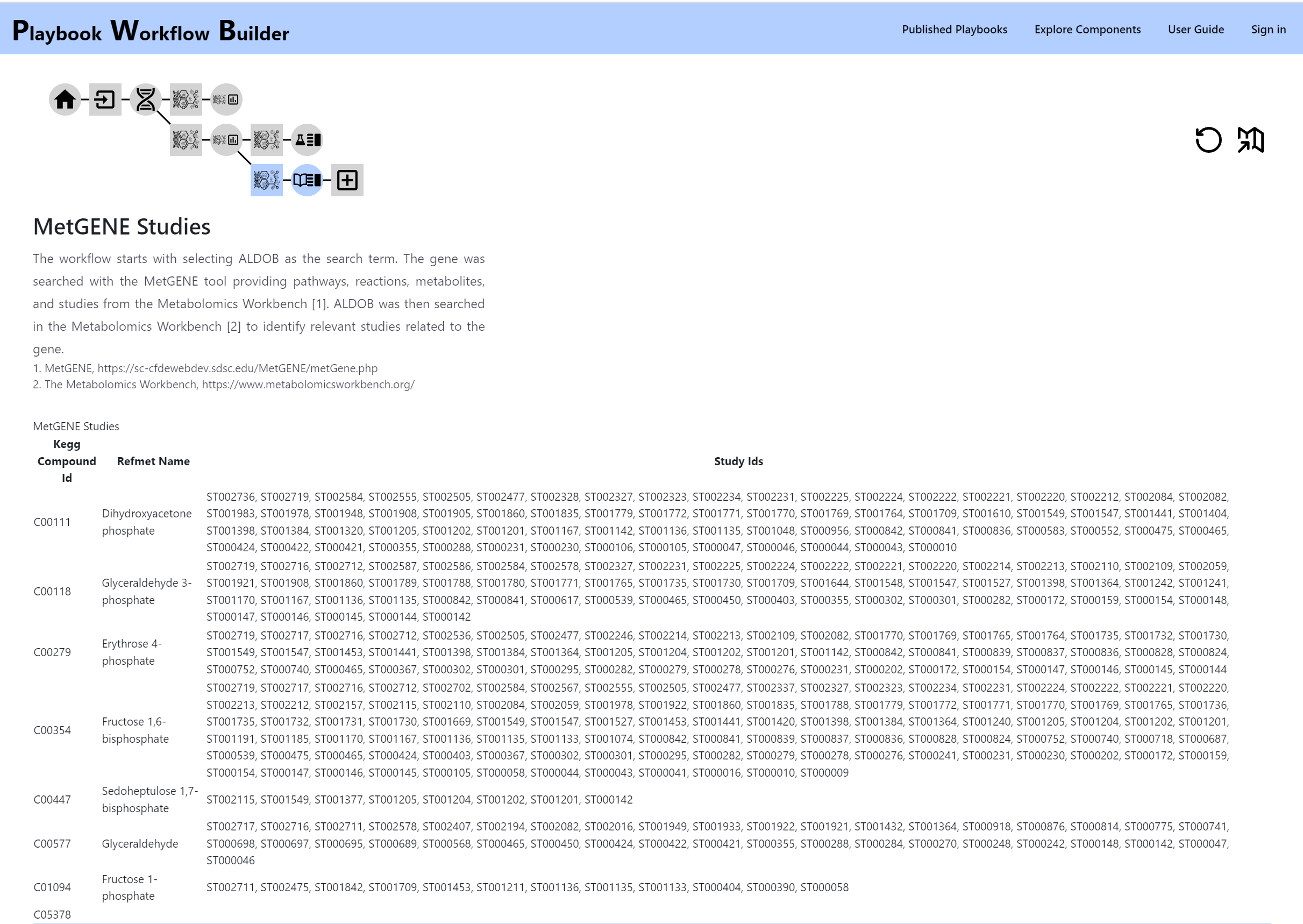Click MetGENE metGene.php reference line

(205, 368)
